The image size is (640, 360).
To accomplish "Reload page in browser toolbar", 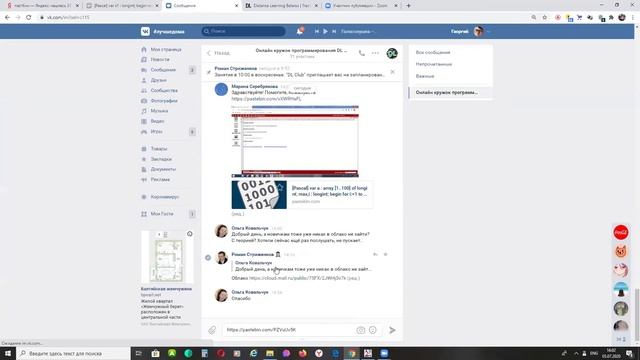I will (x=29, y=18).
